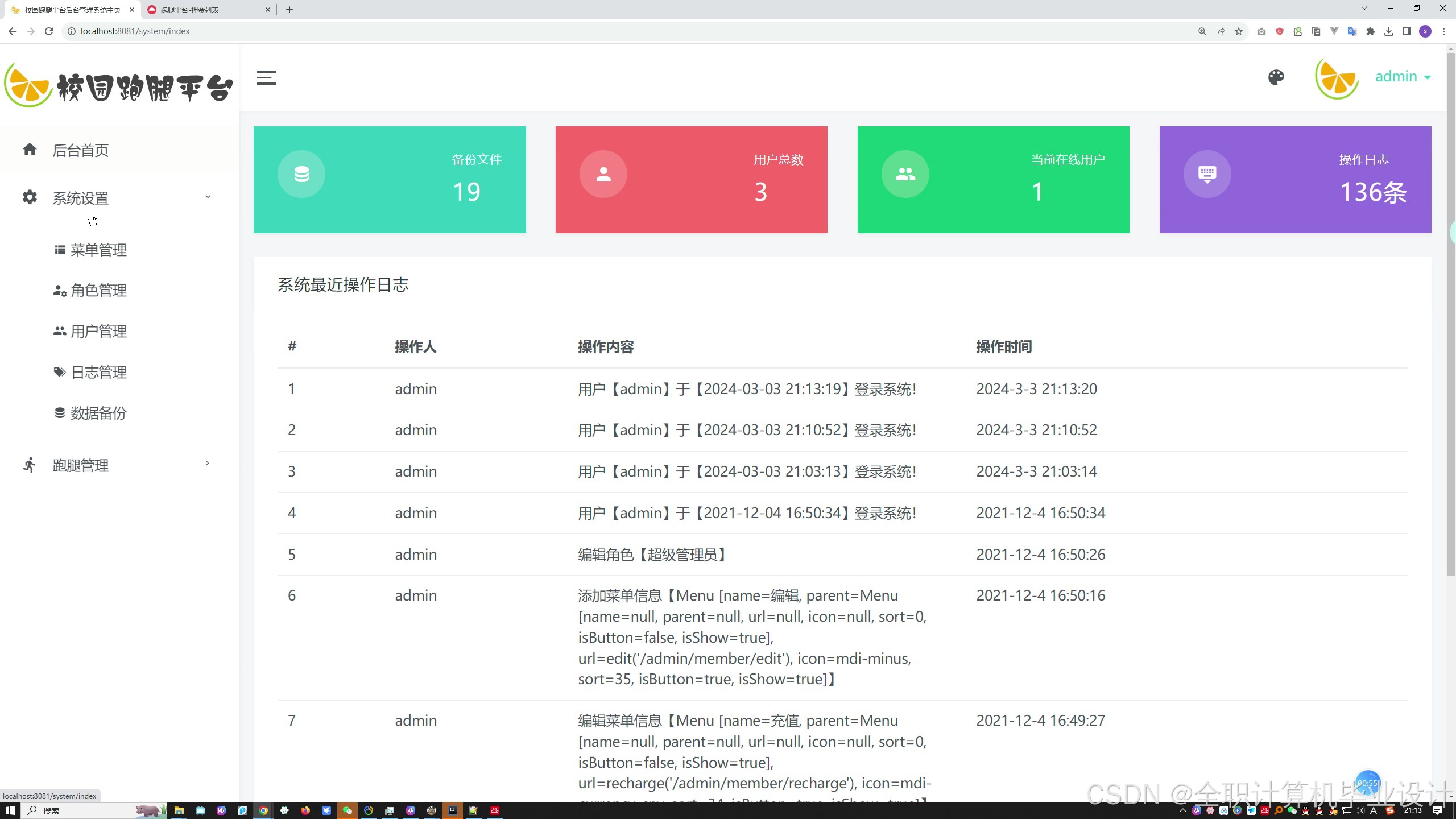Open 角色管理 role management link
The image size is (1456, 819).
click(x=98, y=291)
